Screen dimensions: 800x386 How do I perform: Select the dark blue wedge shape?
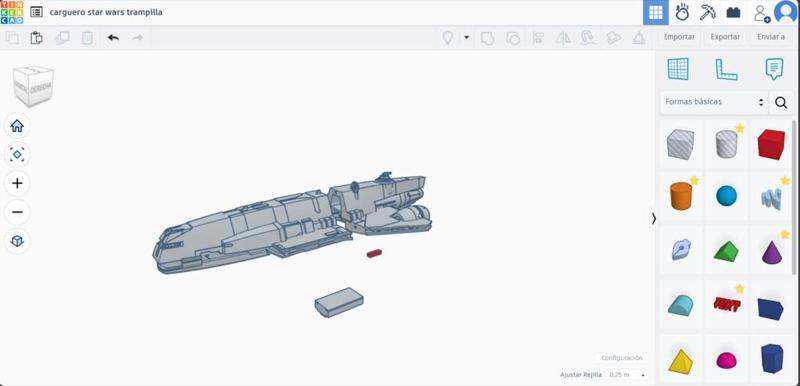[770, 309]
